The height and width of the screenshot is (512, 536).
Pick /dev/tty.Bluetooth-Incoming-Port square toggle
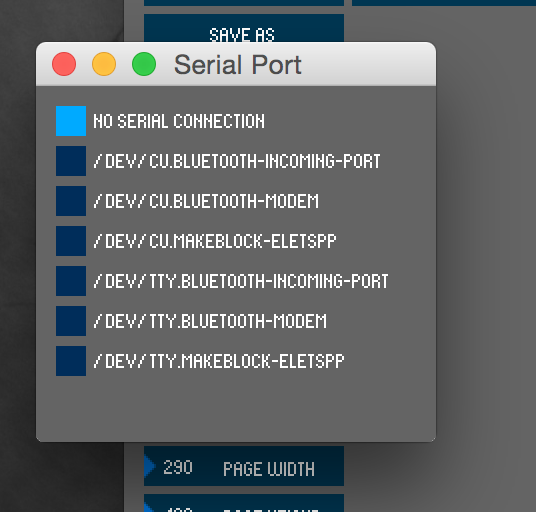tap(71, 281)
